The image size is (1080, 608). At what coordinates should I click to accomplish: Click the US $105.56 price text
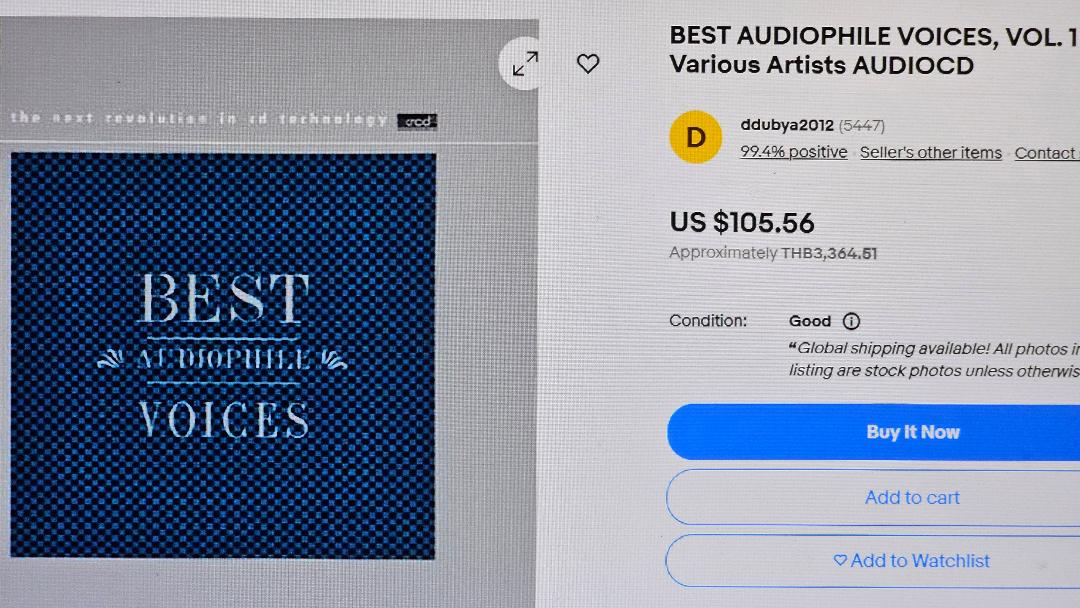742,222
